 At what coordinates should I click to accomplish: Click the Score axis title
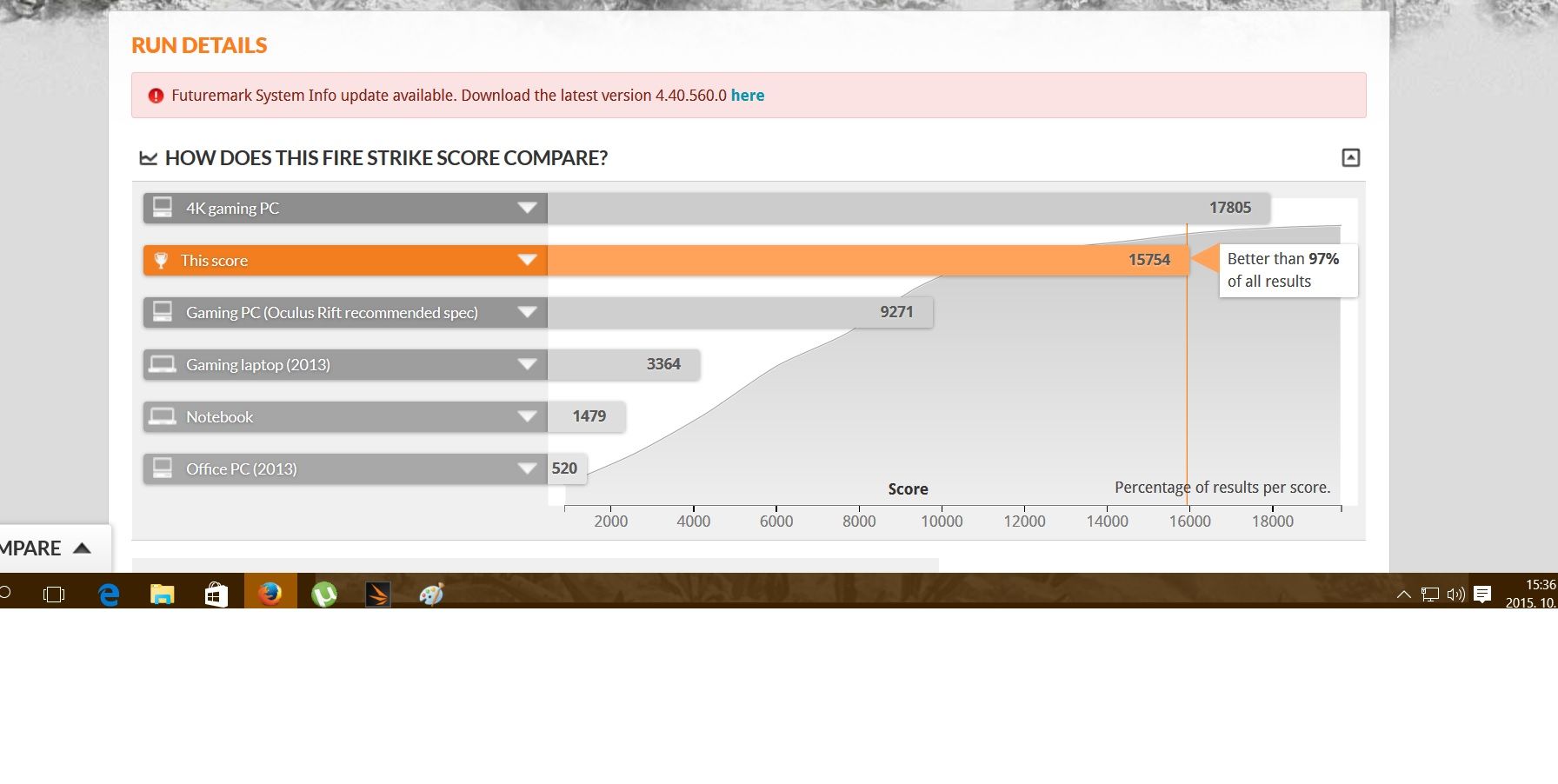pyautogui.click(x=908, y=489)
